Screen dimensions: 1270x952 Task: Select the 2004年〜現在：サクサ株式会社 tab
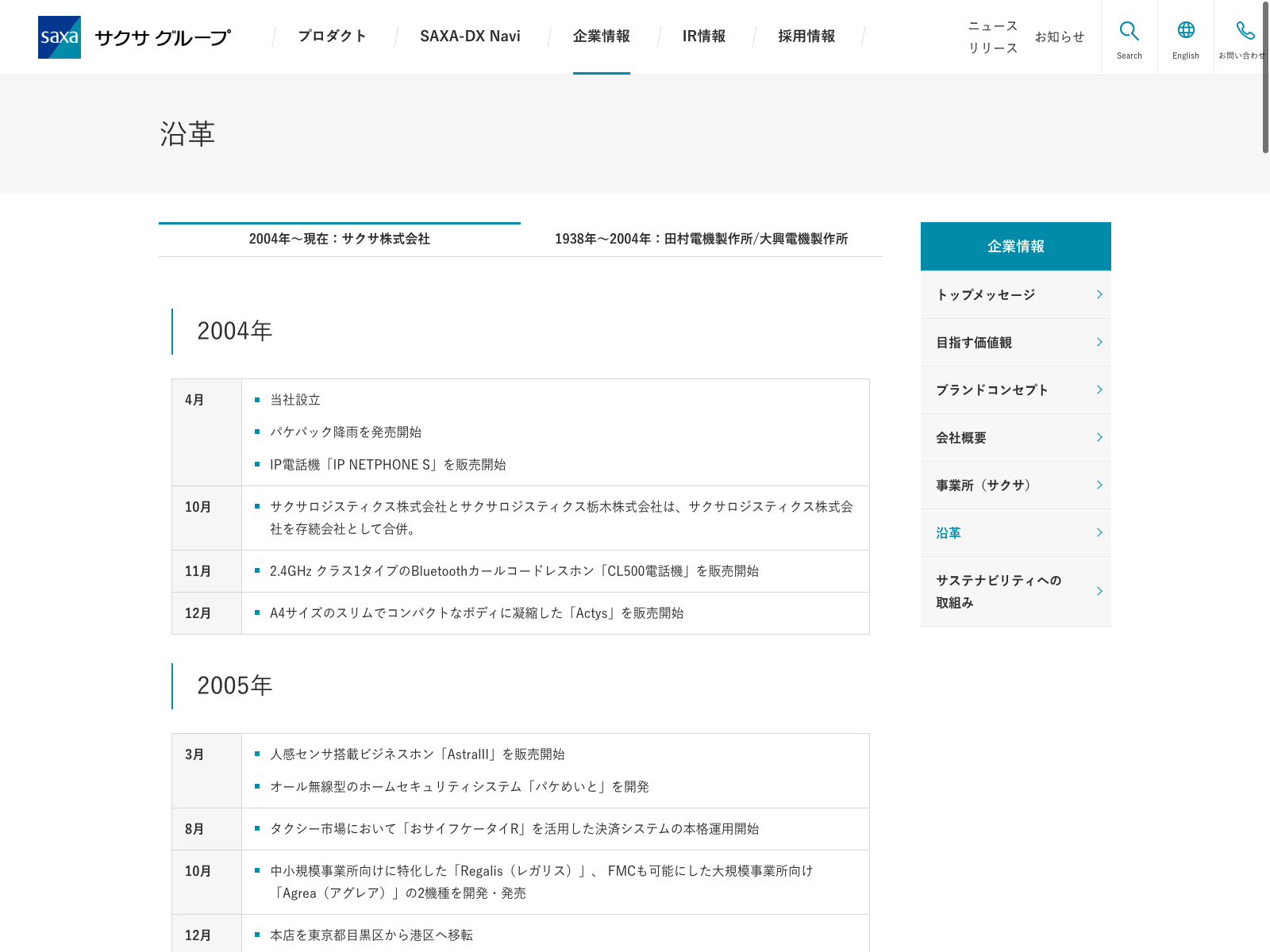click(340, 240)
